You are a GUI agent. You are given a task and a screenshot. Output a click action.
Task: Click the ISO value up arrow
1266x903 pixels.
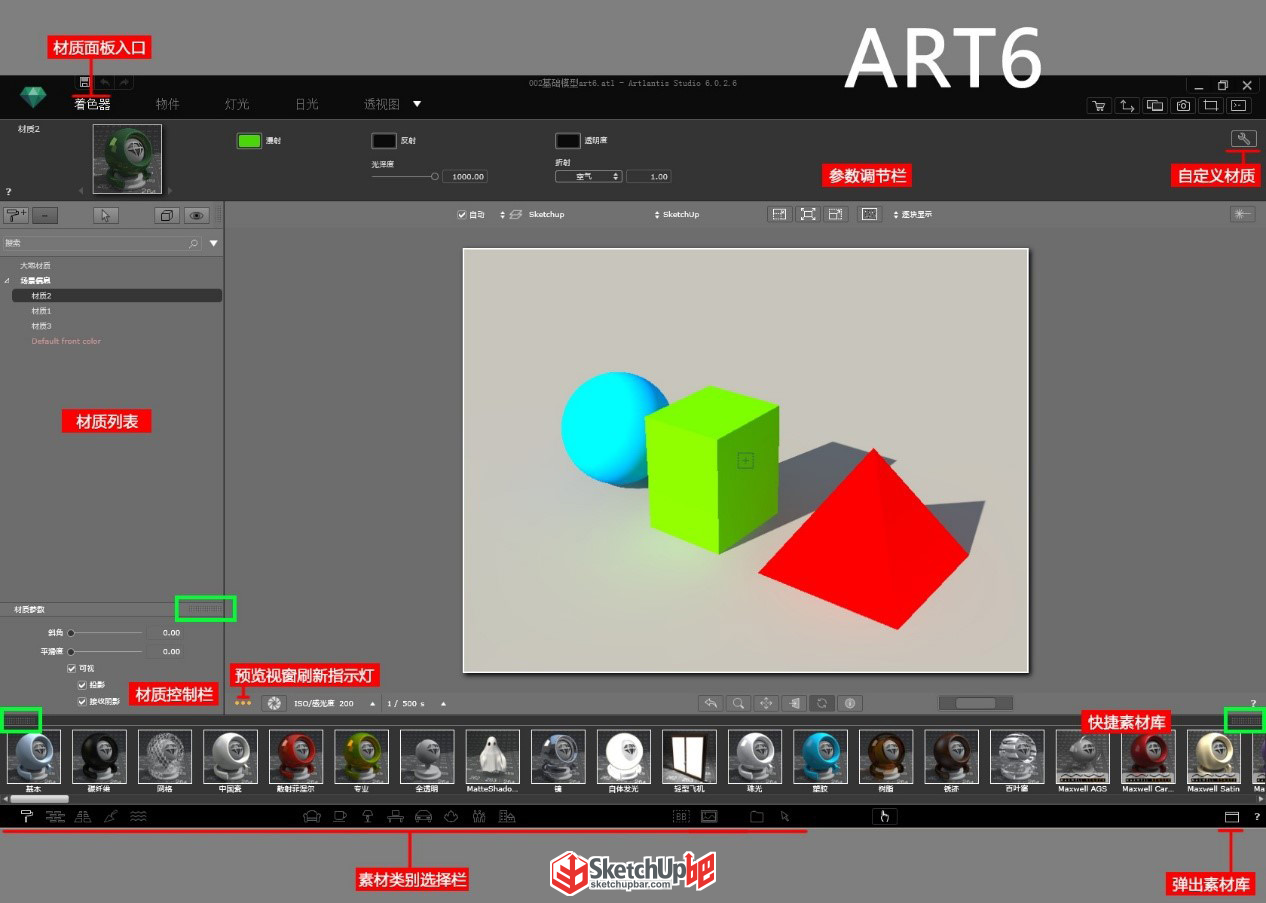[x=372, y=704]
